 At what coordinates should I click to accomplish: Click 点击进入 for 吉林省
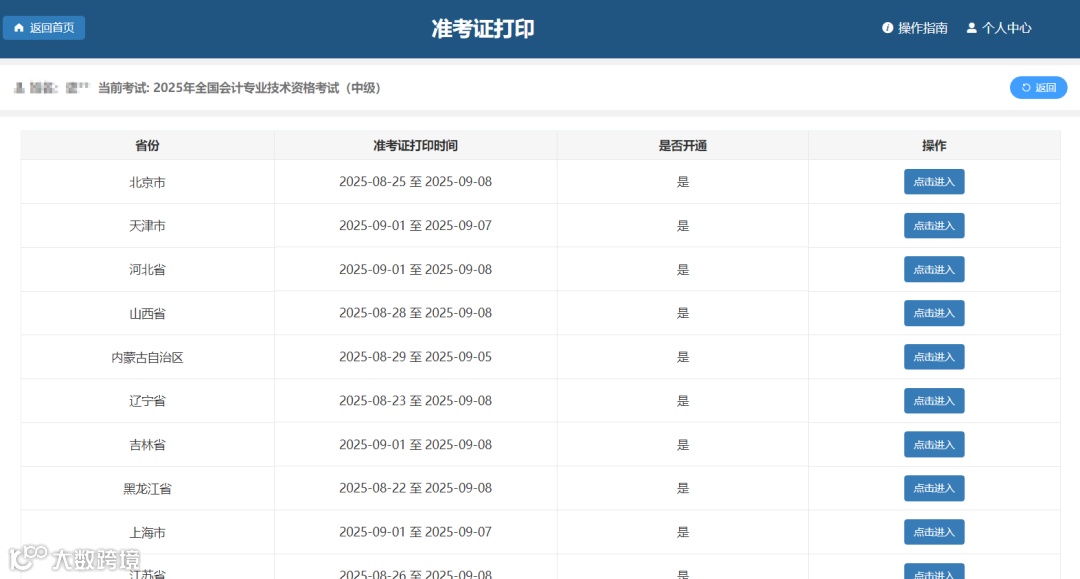tap(934, 445)
